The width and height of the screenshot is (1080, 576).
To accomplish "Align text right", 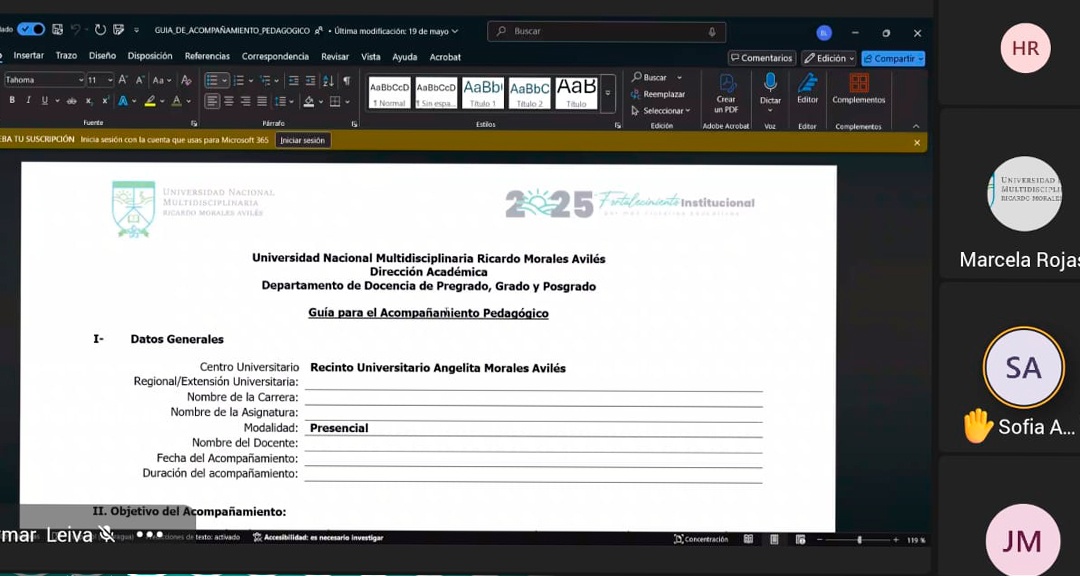I will point(245,101).
